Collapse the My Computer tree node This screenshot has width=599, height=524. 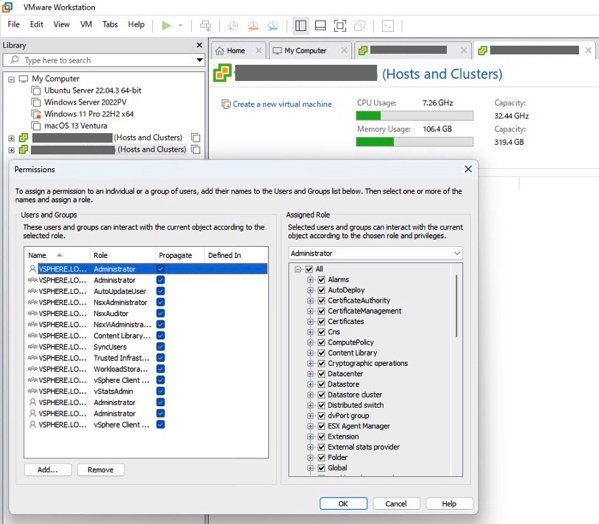click(11, 79)
